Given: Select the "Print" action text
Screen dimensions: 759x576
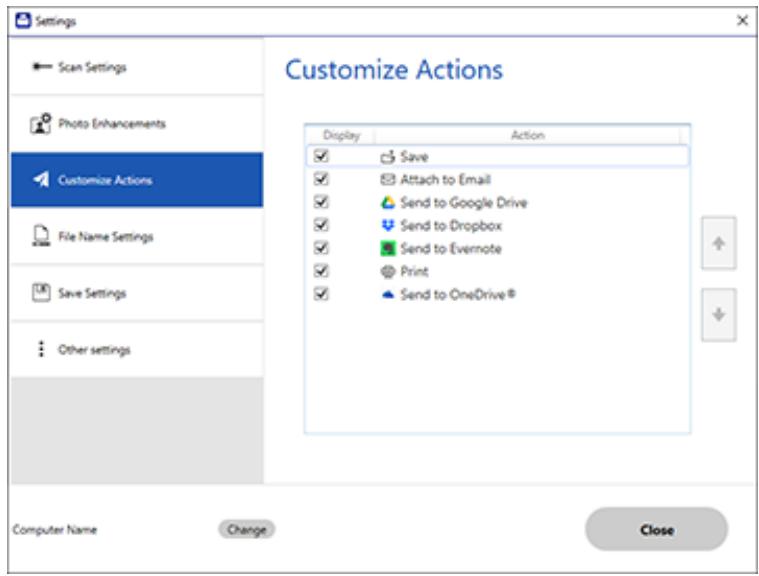Looking at the screenshot, I should [414, 272].
